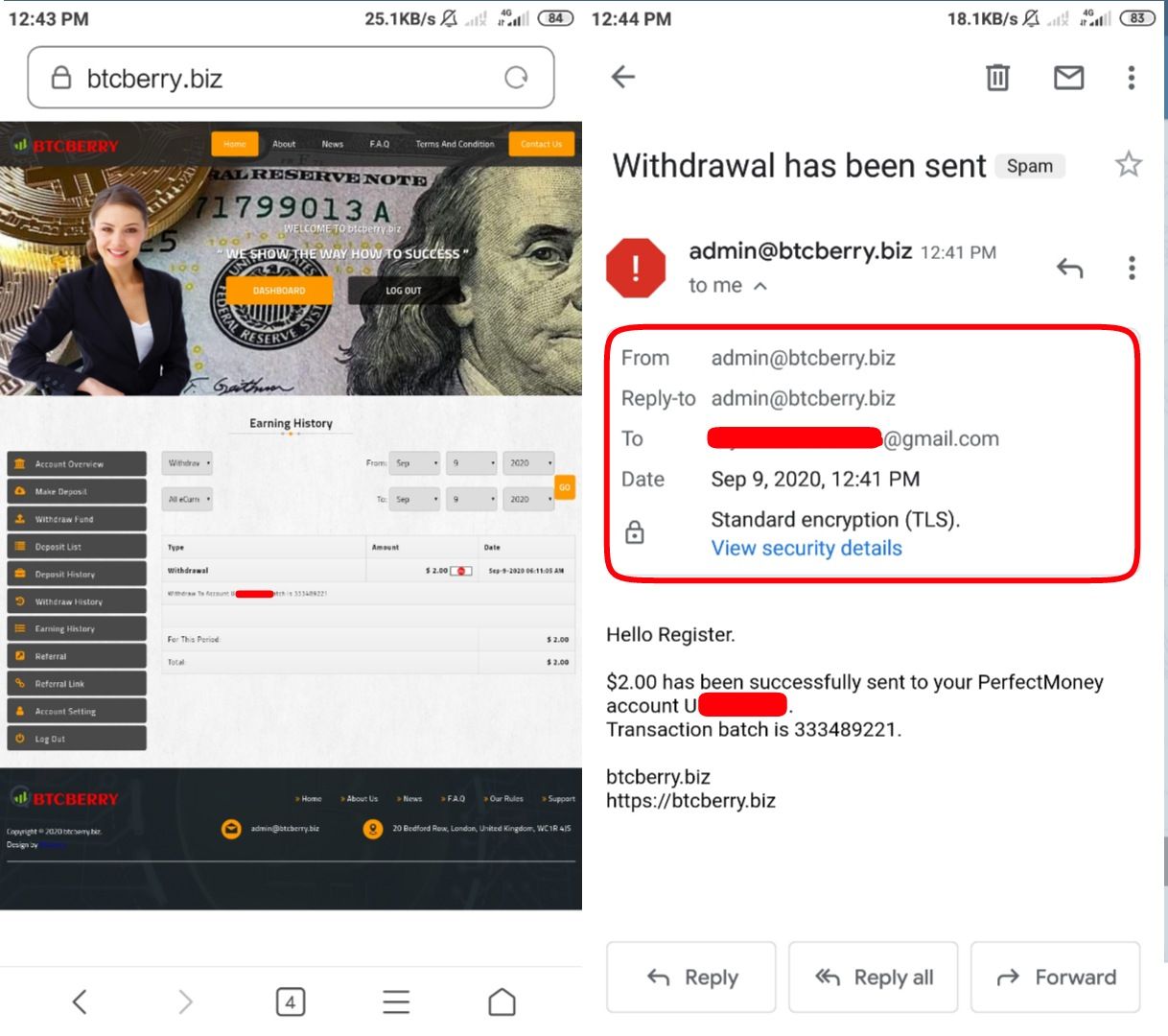Click the btcberry.biz address bar
Screen dimensions: 1168x1036
[x=291, y=78]
